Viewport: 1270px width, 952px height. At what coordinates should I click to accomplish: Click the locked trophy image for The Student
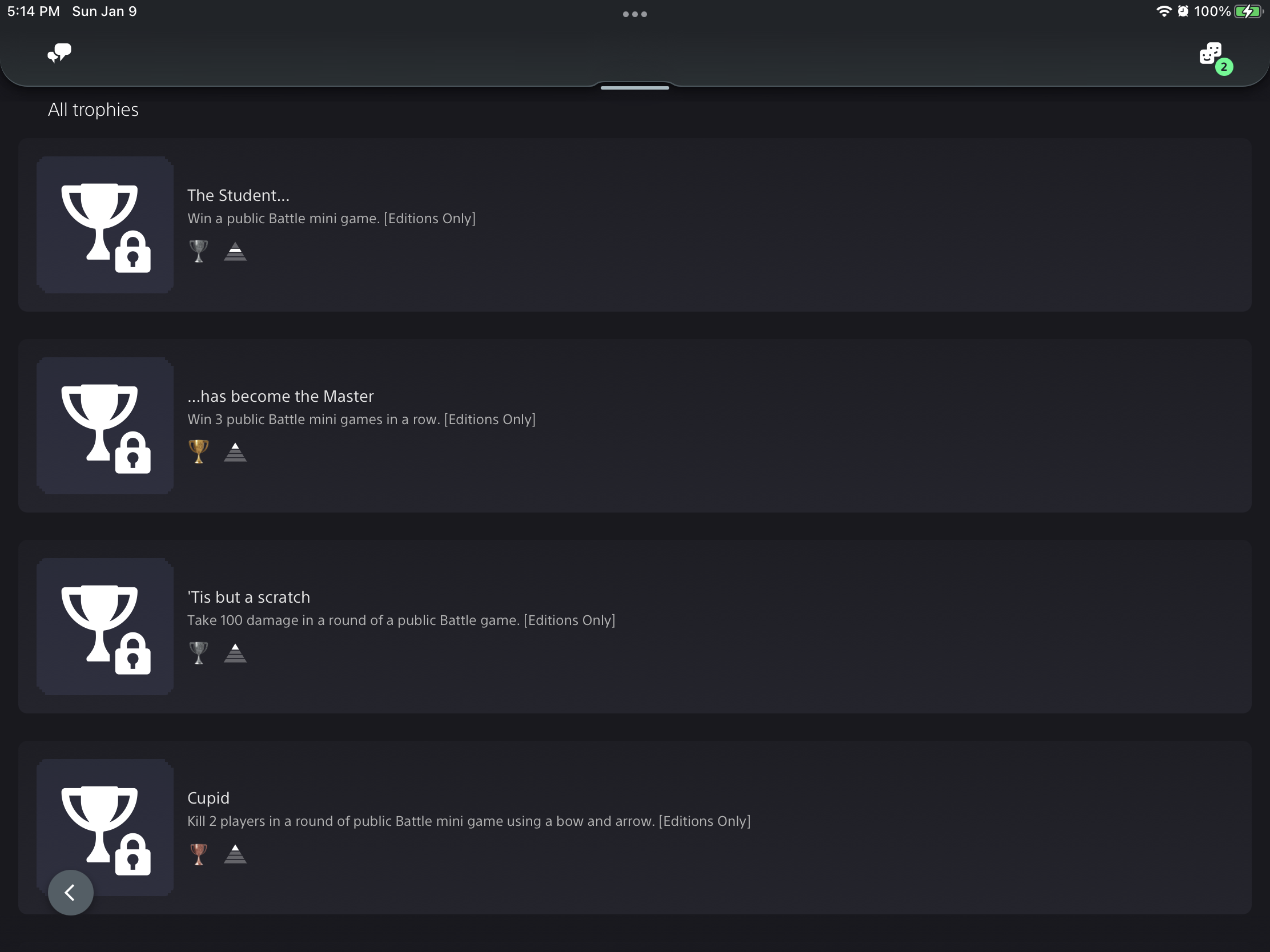pyautogui.click(x=105, y=225)
